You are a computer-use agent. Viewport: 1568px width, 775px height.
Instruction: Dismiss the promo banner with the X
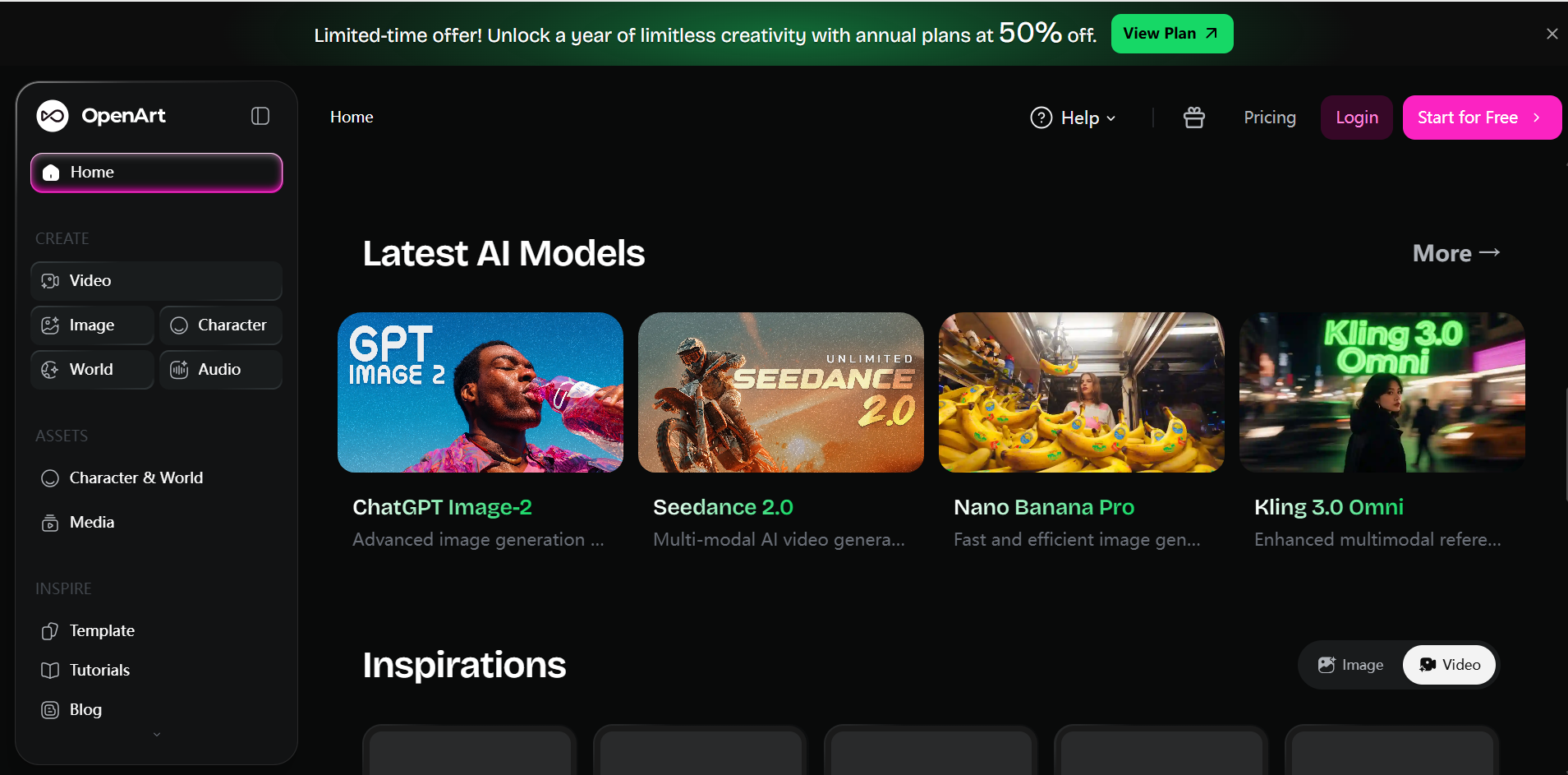point(1552,34)
